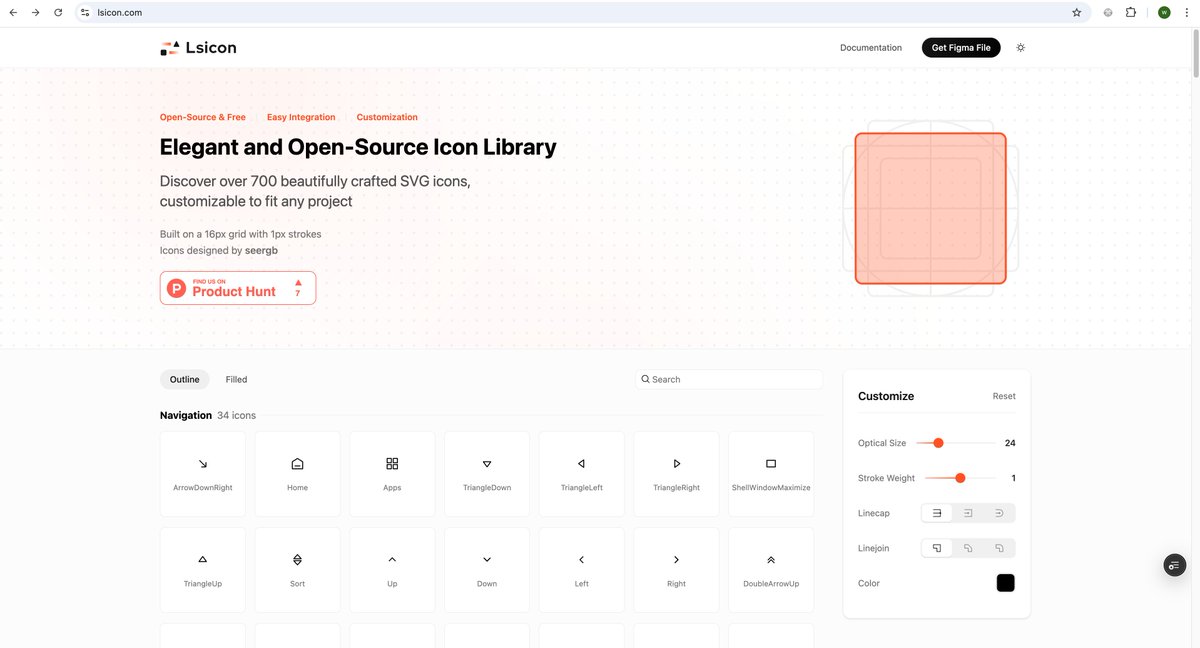Viewport: 1200px width, 648px height.
Task: Set linecap to square (second option)
Action: pos(968,513)
